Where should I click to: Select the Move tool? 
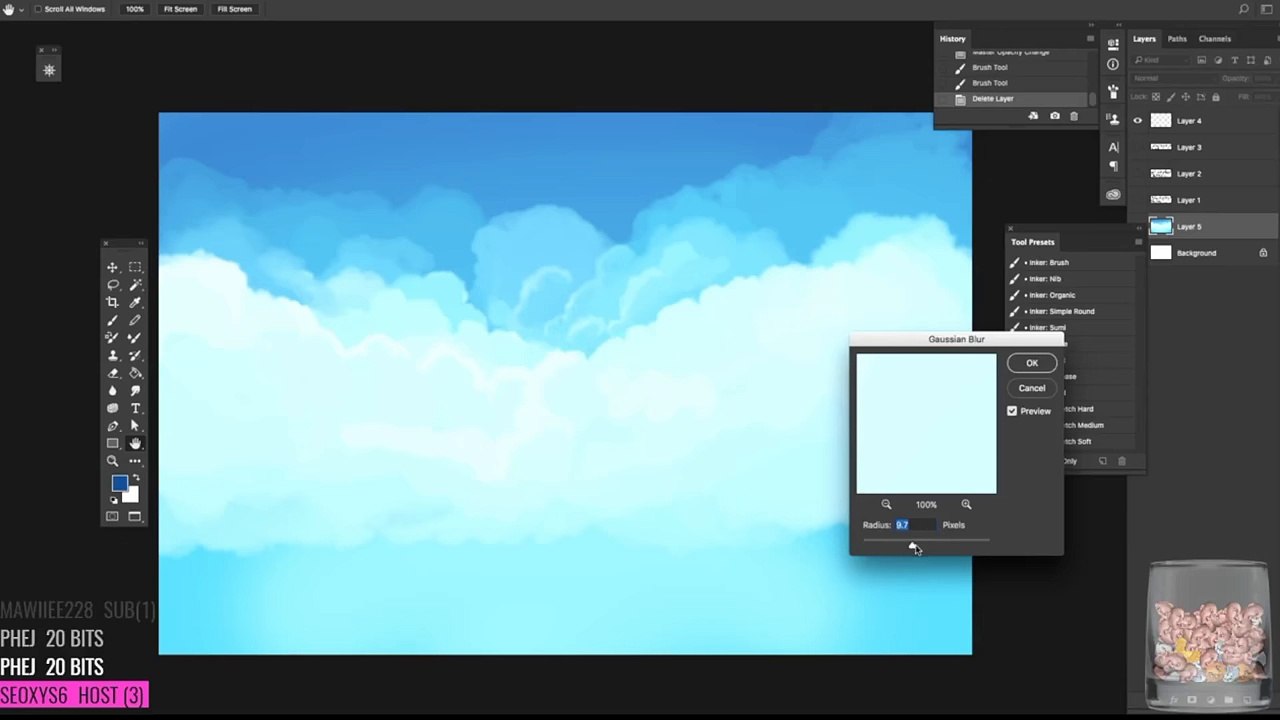(x=112, y=267)
